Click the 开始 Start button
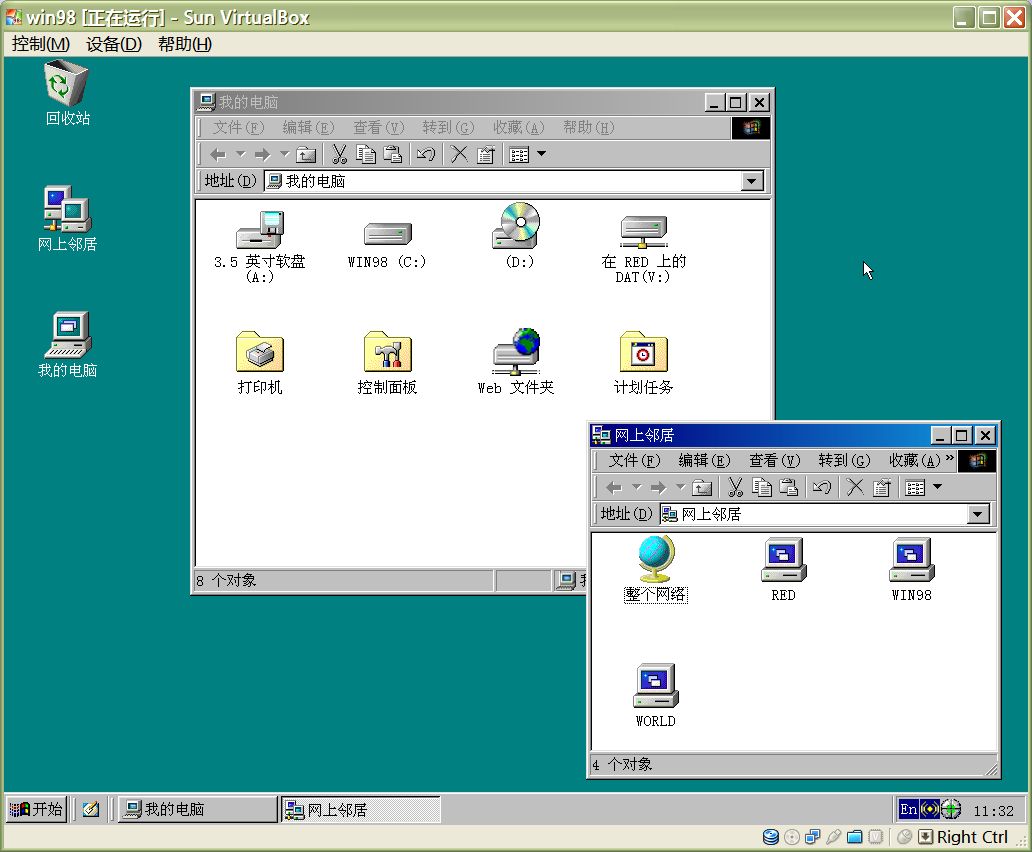The height and width of the screenshot is (852, 1032). 37,809
